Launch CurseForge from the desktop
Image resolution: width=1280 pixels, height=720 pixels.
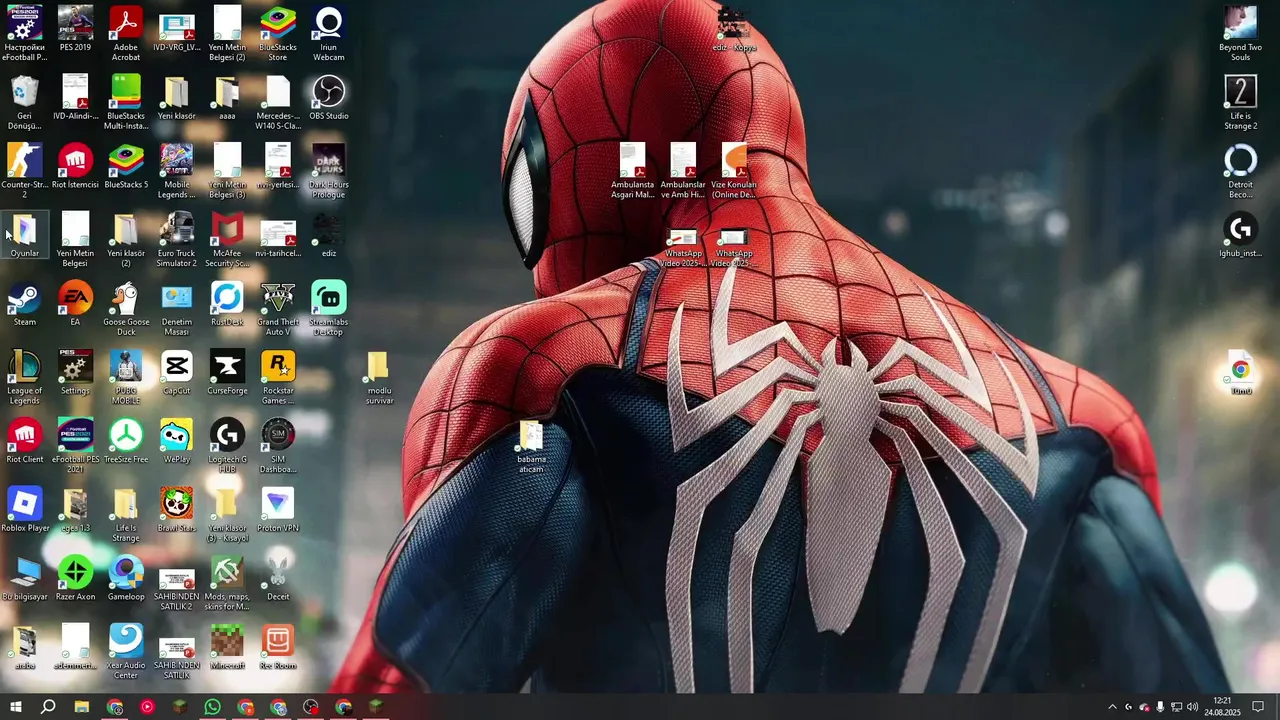227,372
